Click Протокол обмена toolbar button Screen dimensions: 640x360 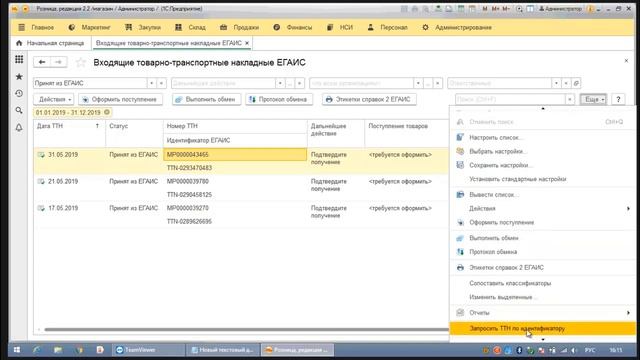pyautogui.click(x=279, y=99)
